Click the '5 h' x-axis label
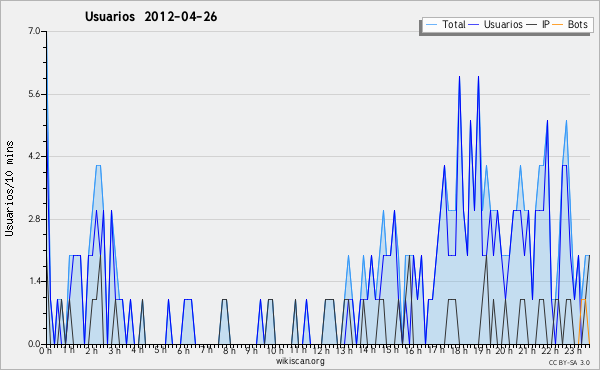This screenshot has height=370, width=600. [161, 350]
